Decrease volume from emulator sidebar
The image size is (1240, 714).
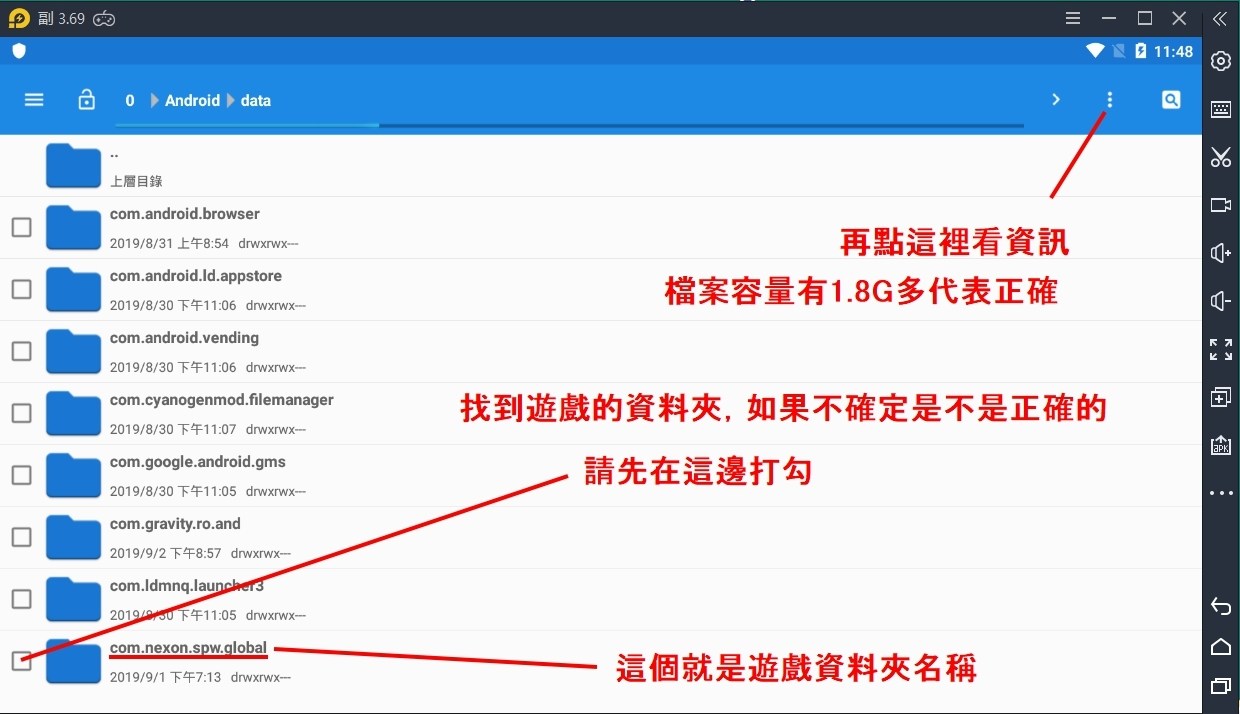coord(1221,301)
